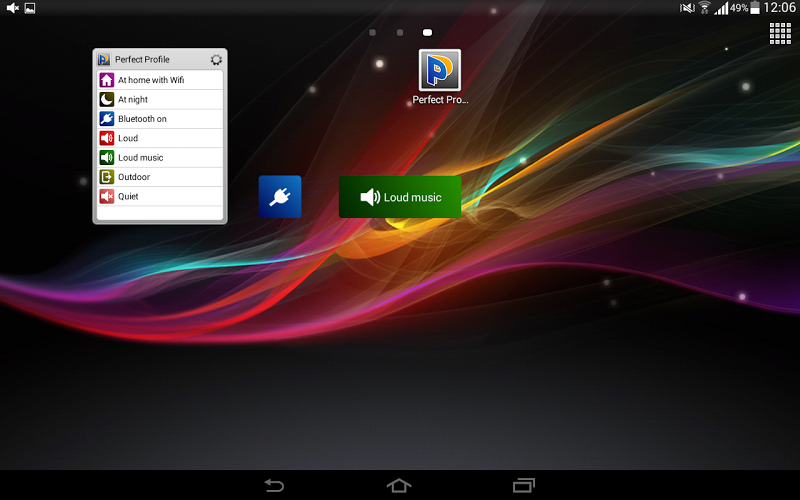Tap the image notification icon in status bar

point(30,8)
